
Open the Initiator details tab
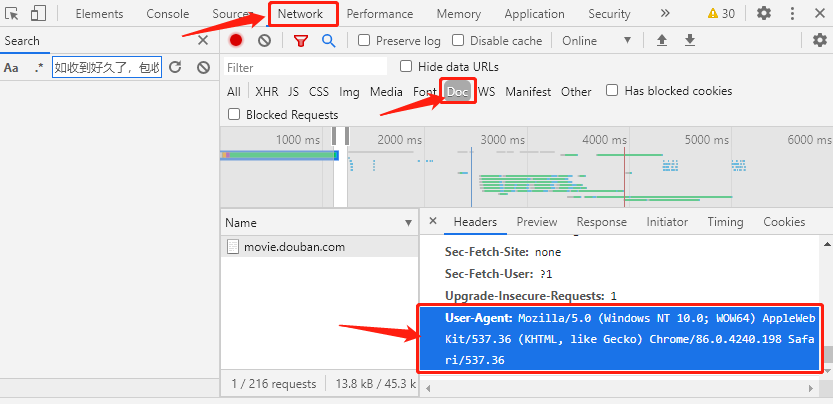[667, 222]
